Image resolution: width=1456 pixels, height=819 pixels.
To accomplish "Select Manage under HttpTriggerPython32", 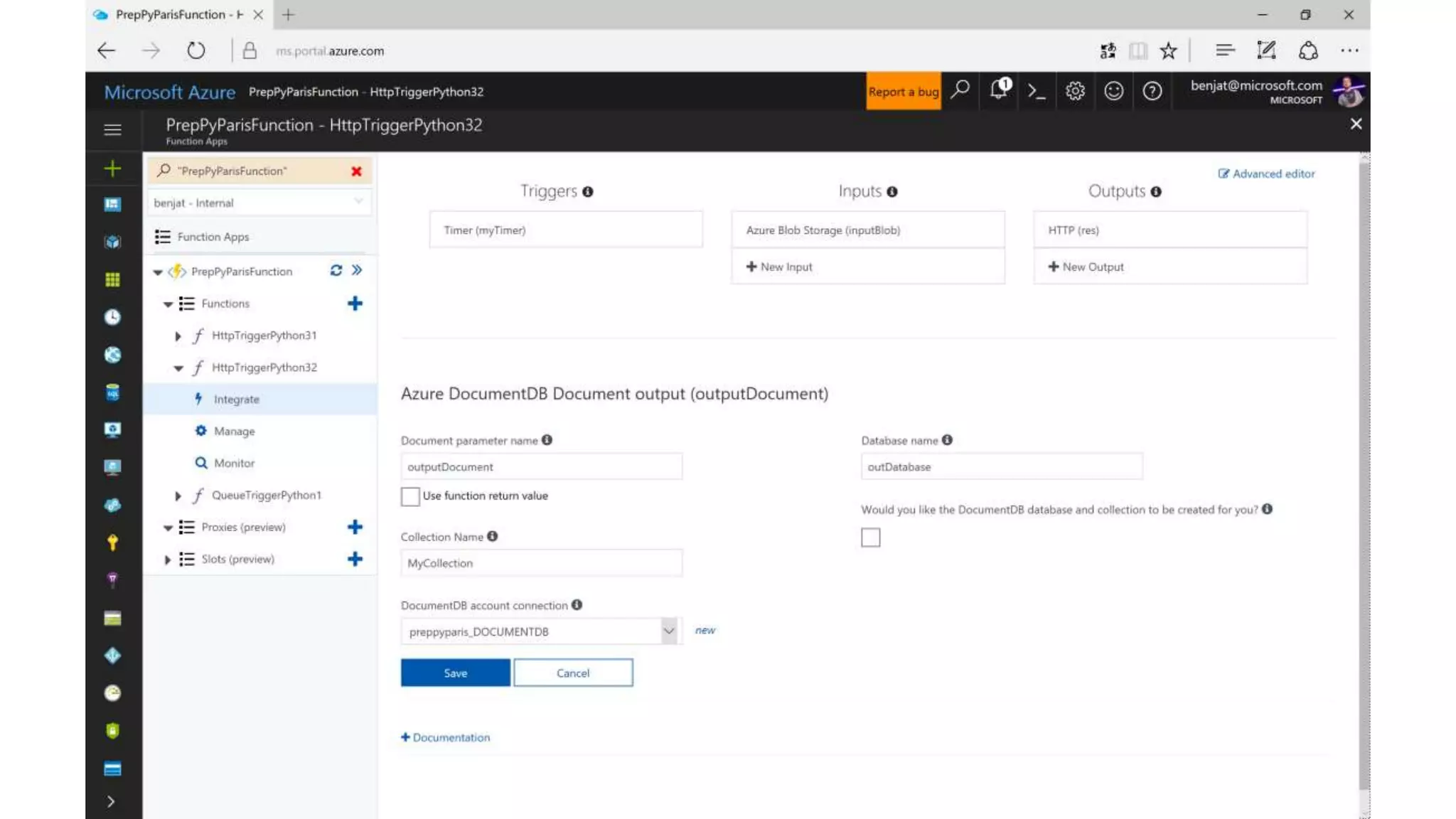I will pos(234,432).
